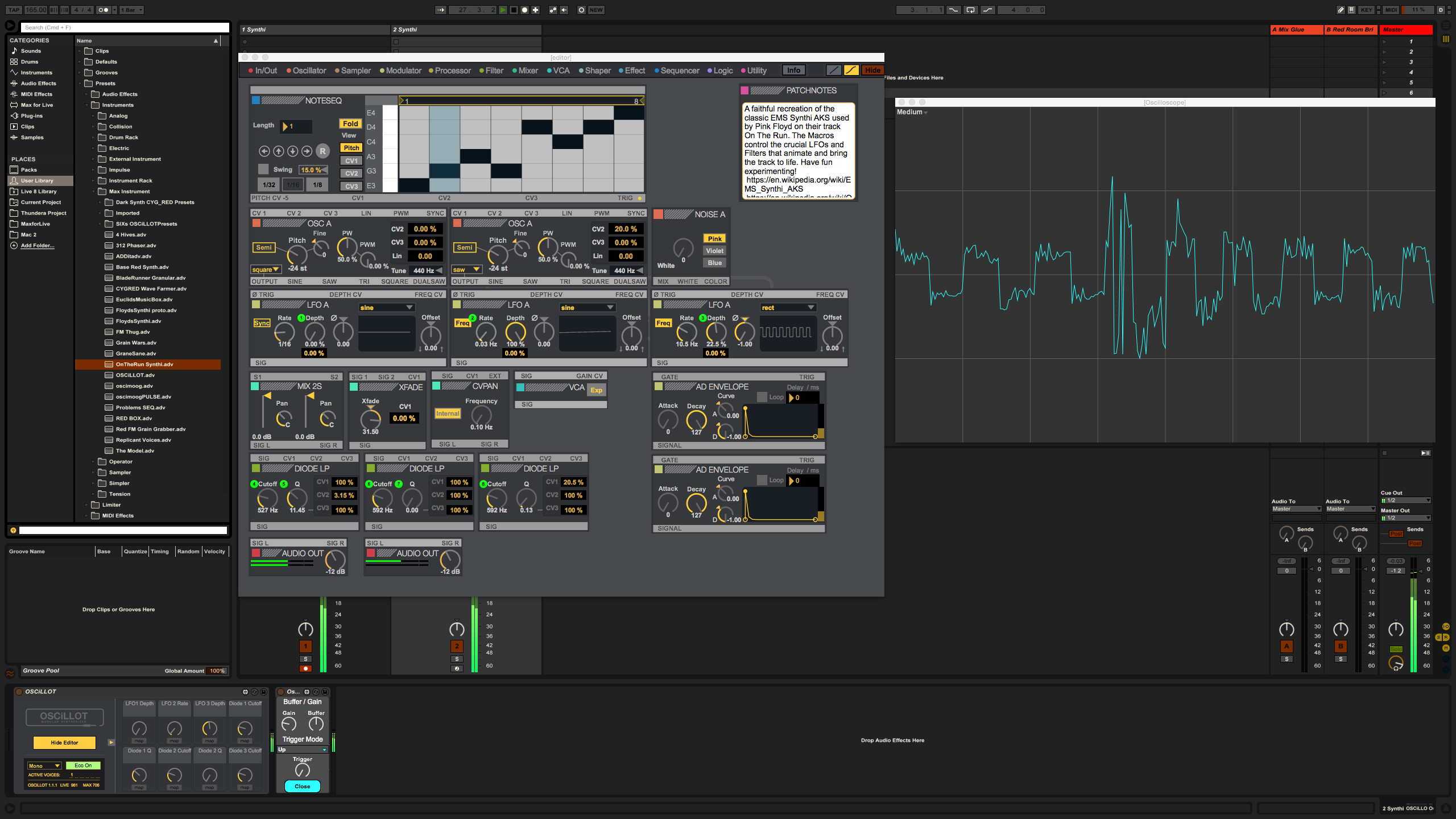Select OnTheRun Synthi.adv preset file
This screenshot has width=1456, height=819.
[144, 365]
